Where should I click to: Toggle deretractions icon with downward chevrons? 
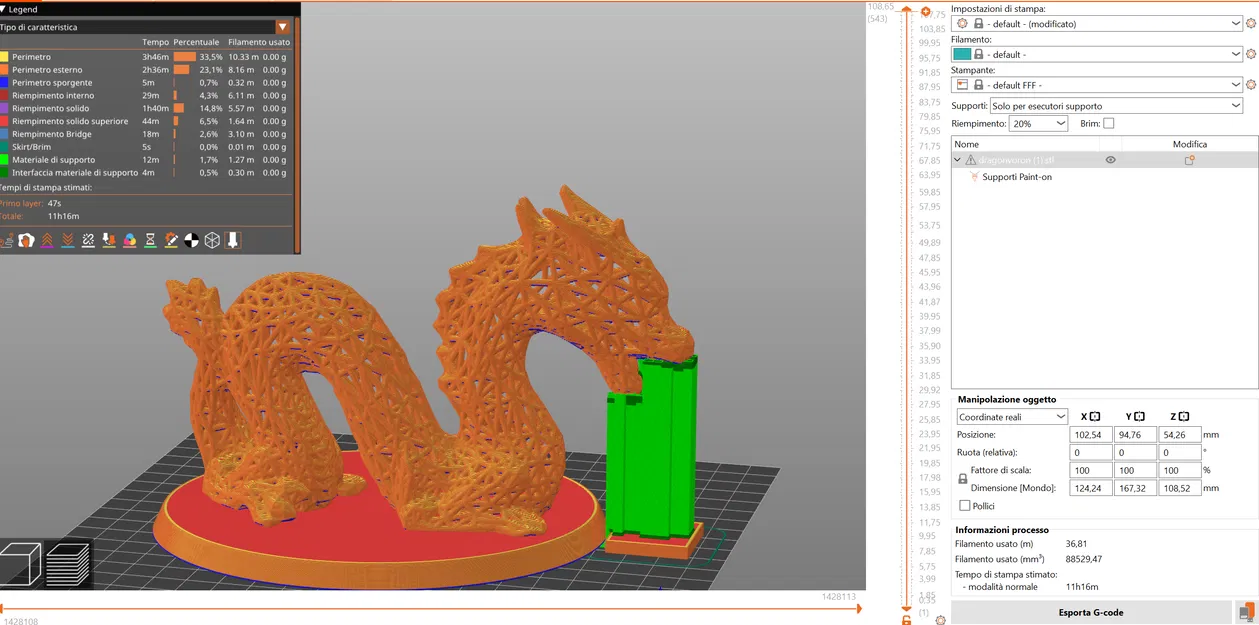(x=68, y=240)
